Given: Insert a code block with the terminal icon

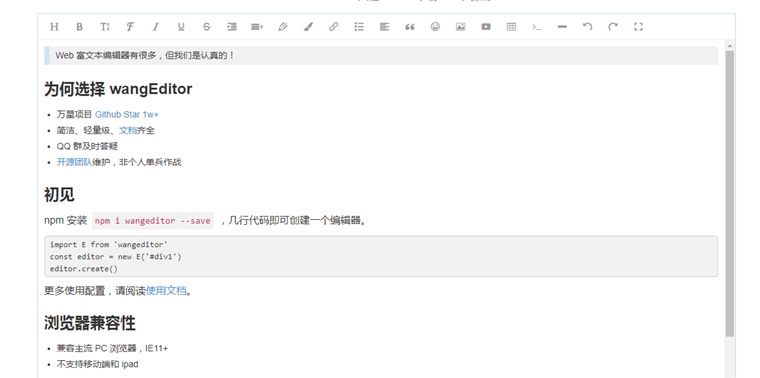Looking at the screenshot, I should click(537, 27).
